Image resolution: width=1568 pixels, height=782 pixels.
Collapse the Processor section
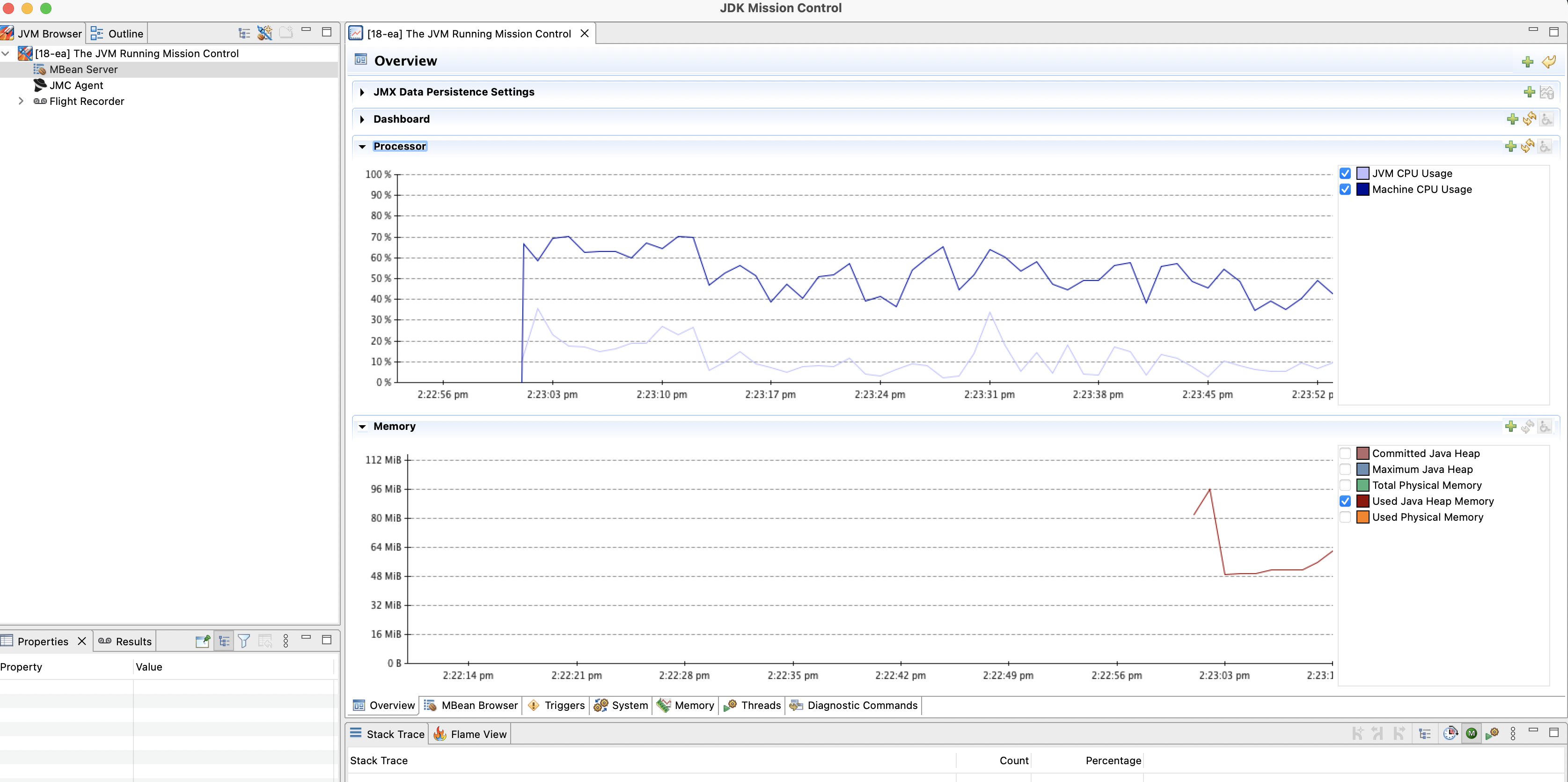[x=362, y=147]
